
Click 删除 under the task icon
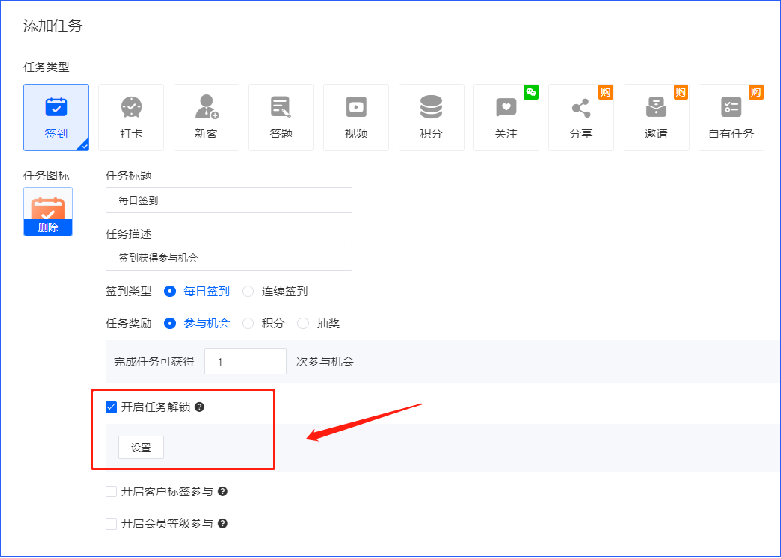coord(48,228)
